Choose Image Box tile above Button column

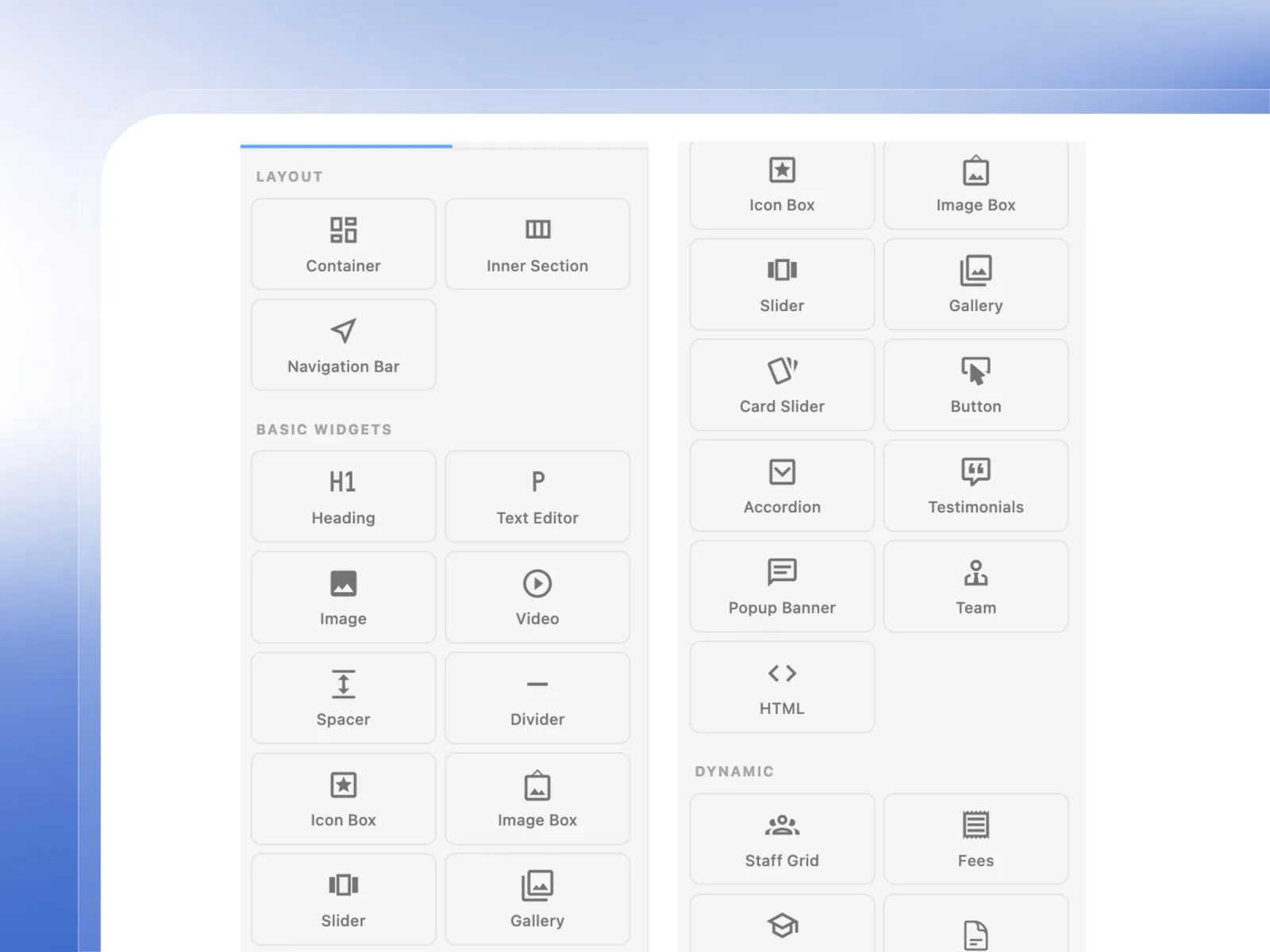976,186
